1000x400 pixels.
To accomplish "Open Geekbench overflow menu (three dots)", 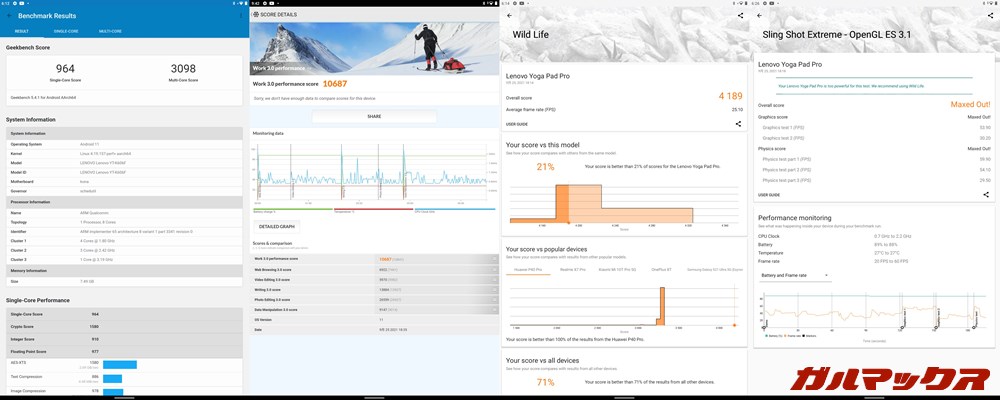I will click(240, 17).
